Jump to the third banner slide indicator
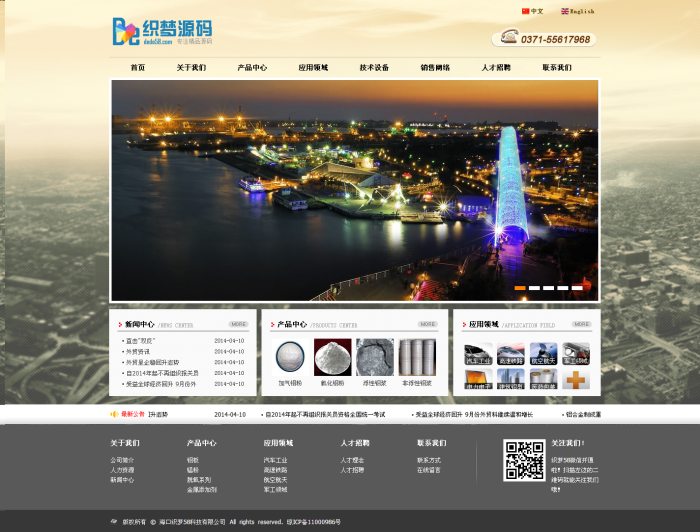This screenshot has height=532, width=700. [x=549, y=288]
